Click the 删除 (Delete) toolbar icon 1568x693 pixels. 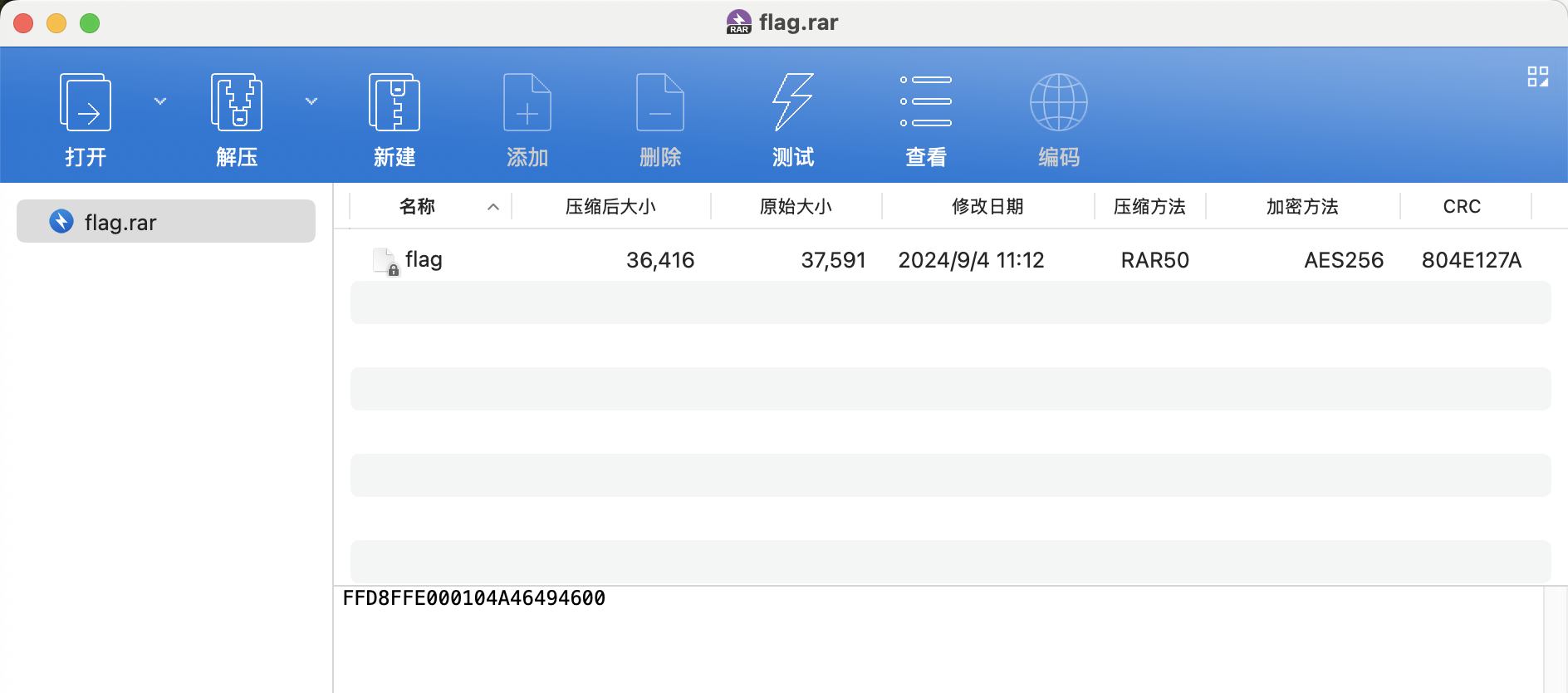(x=660, y=102)
